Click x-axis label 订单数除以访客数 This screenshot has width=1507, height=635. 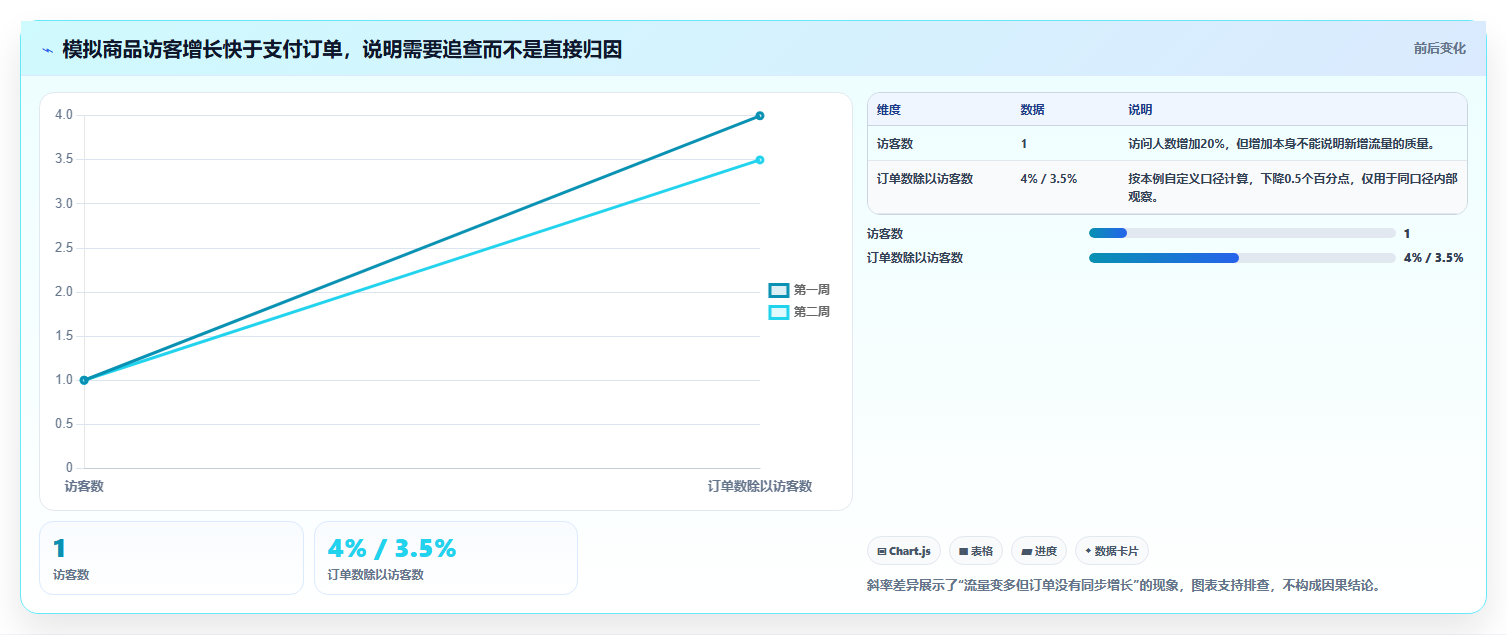point(760,486)
